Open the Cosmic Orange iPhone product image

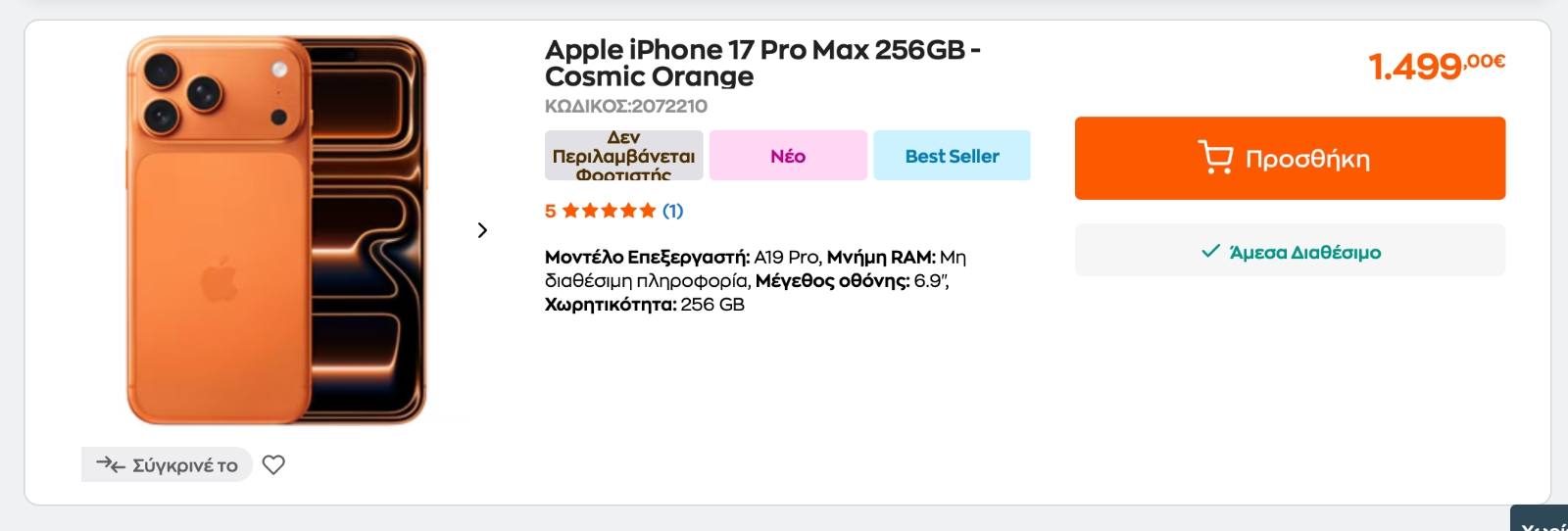(x=276, y=230)
